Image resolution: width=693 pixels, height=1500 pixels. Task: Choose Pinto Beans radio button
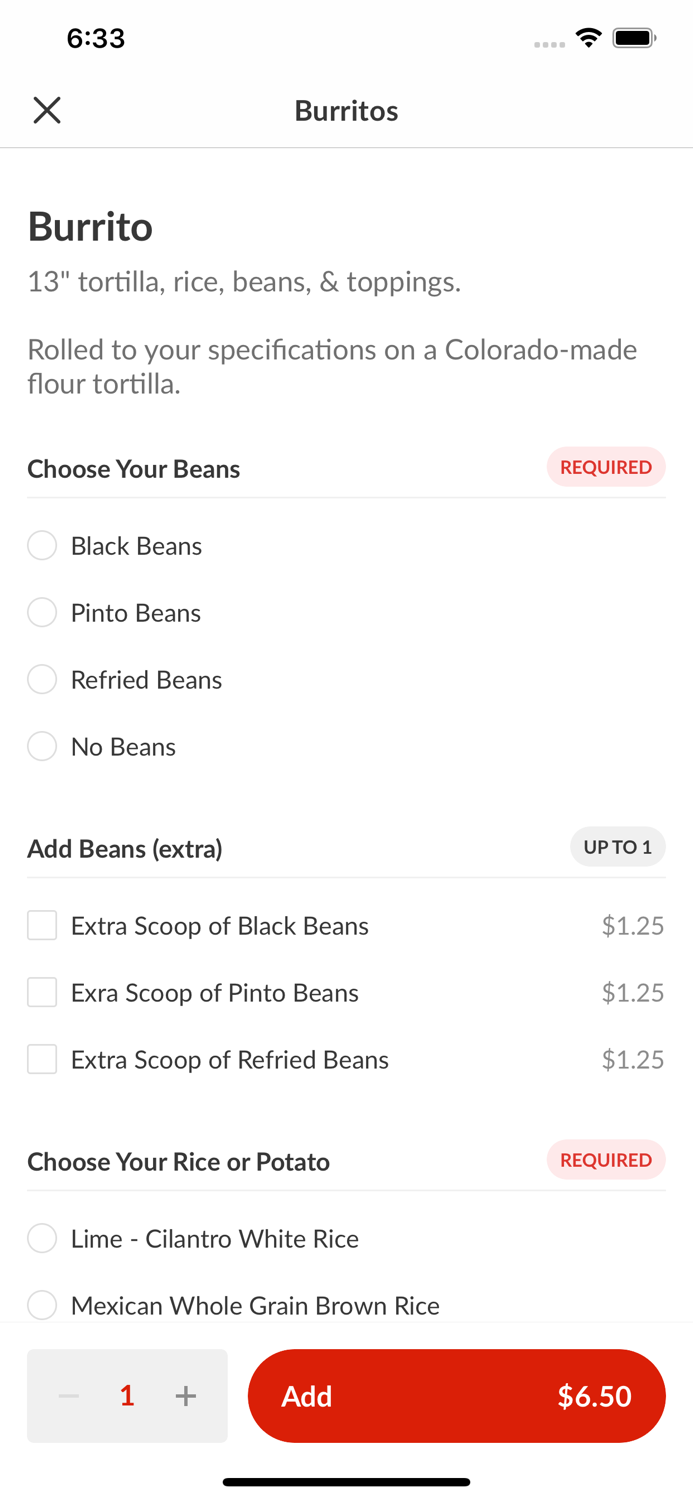coord(42,613)
